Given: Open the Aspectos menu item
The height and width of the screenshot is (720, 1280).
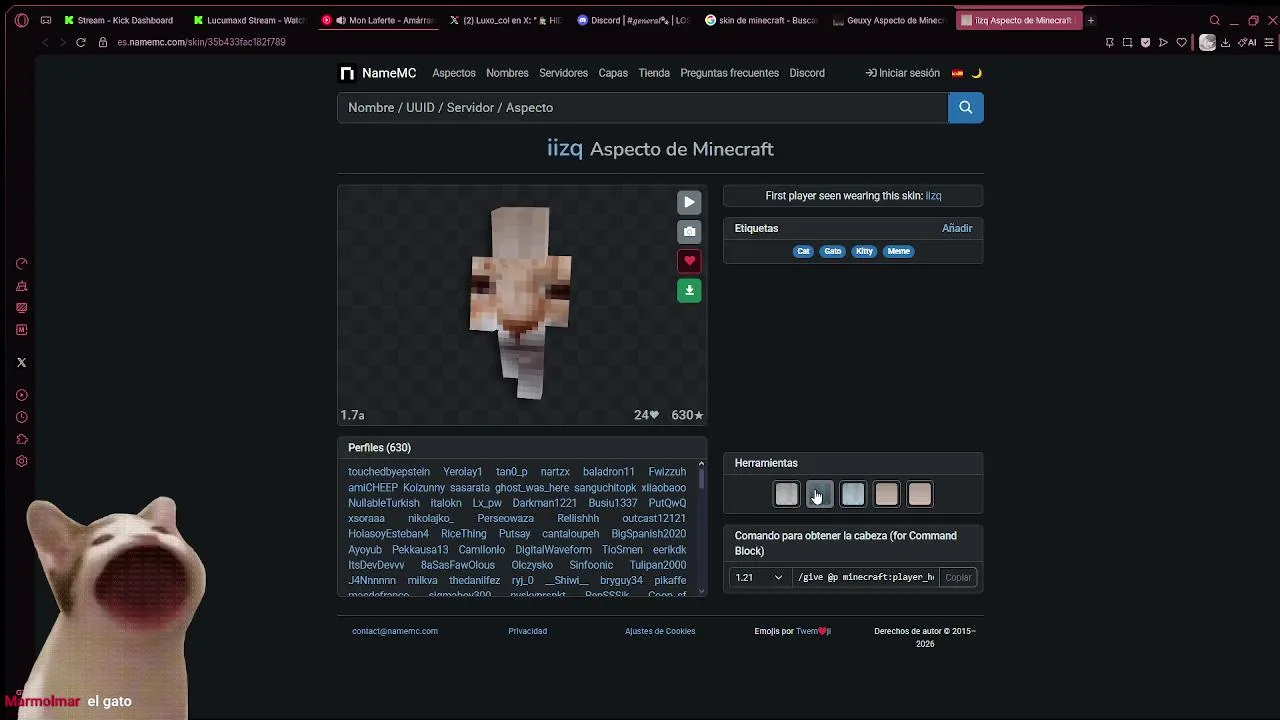Looking at the screenshot, I should [x=454, y=73].
